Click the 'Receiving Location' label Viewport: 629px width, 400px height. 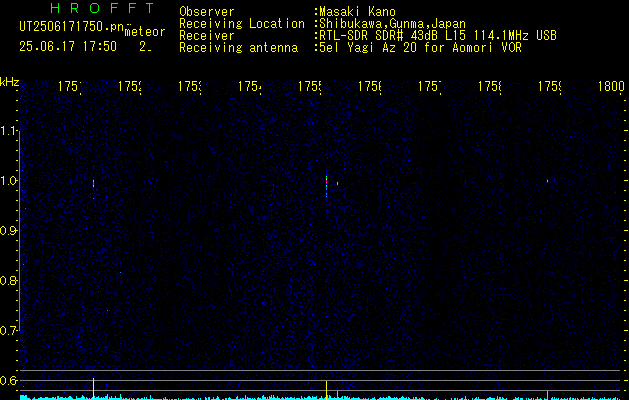(242, 24)
